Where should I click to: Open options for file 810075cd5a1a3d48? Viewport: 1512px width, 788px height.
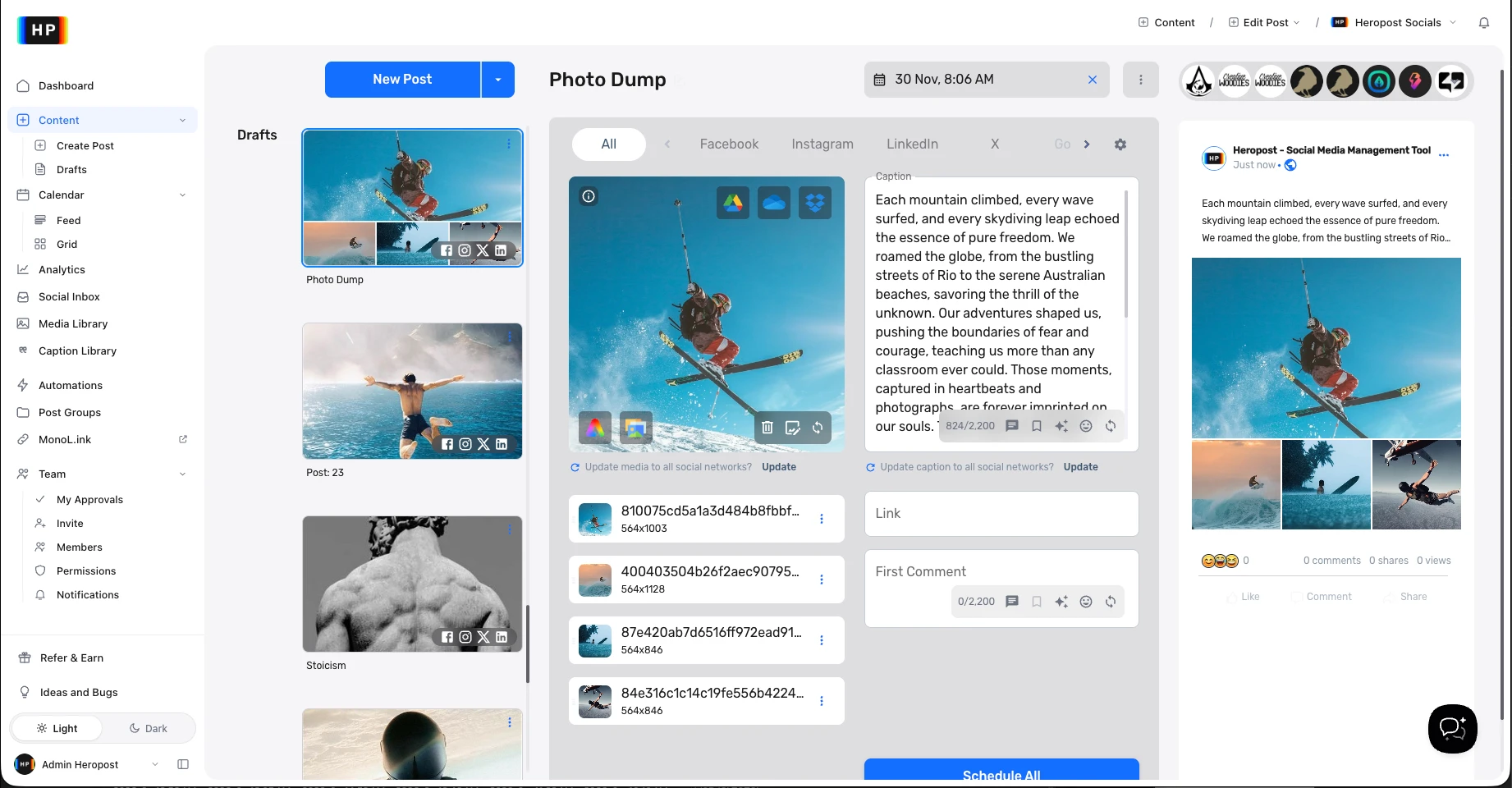[x=822, y=519]
